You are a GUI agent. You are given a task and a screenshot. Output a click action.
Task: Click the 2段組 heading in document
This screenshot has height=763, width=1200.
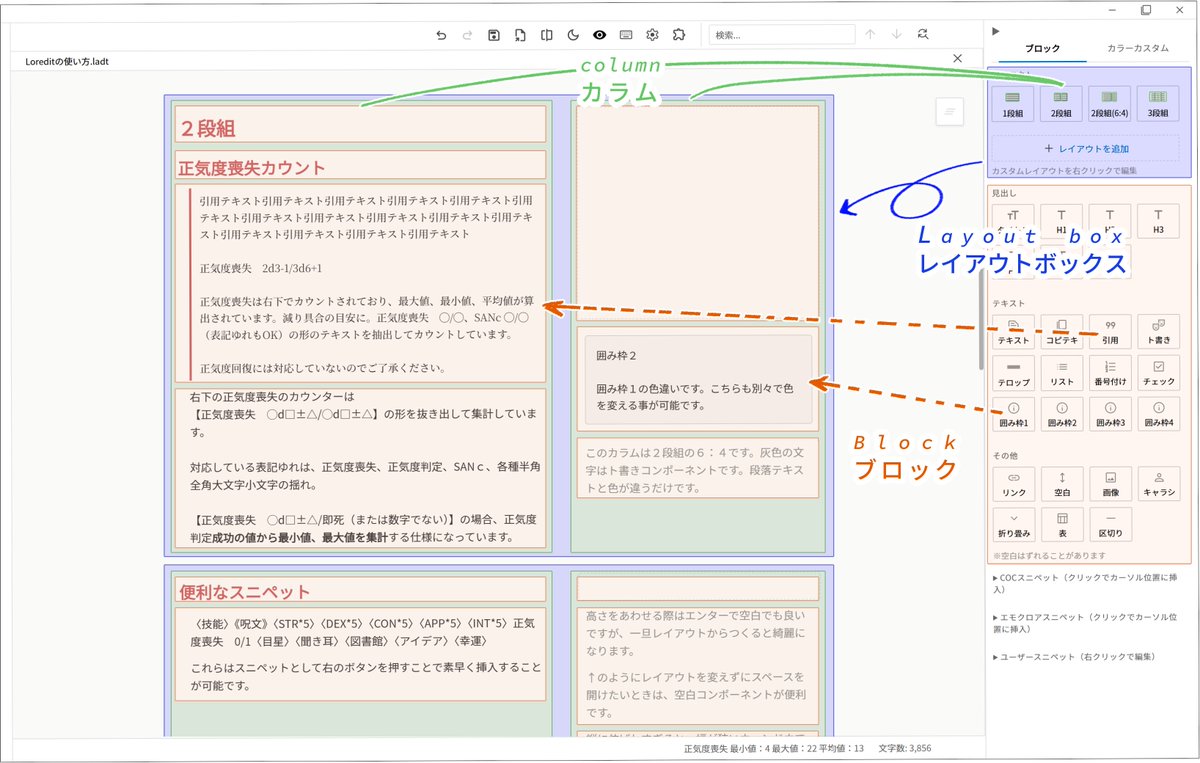tap(207, 127)
